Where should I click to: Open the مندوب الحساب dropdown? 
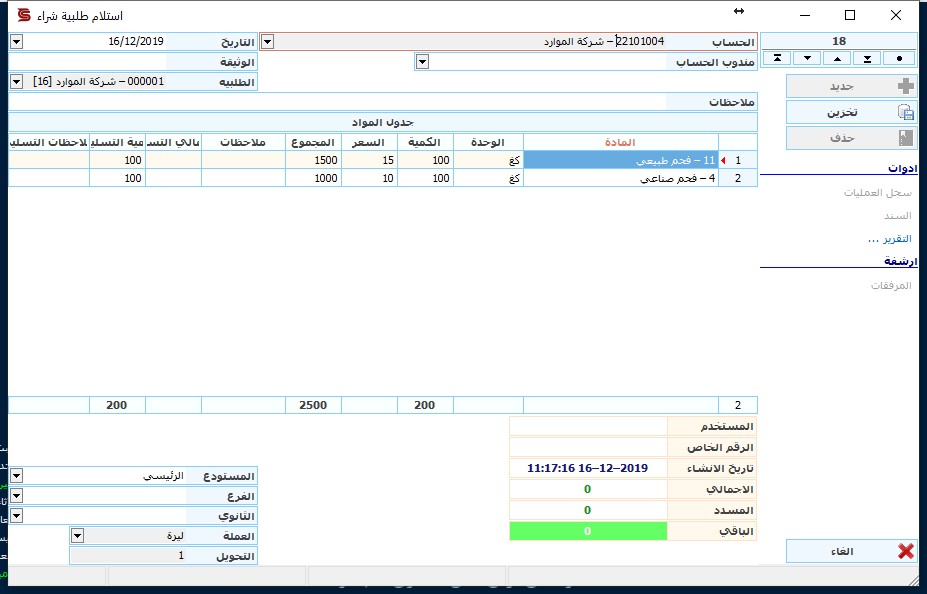[422, 61]
